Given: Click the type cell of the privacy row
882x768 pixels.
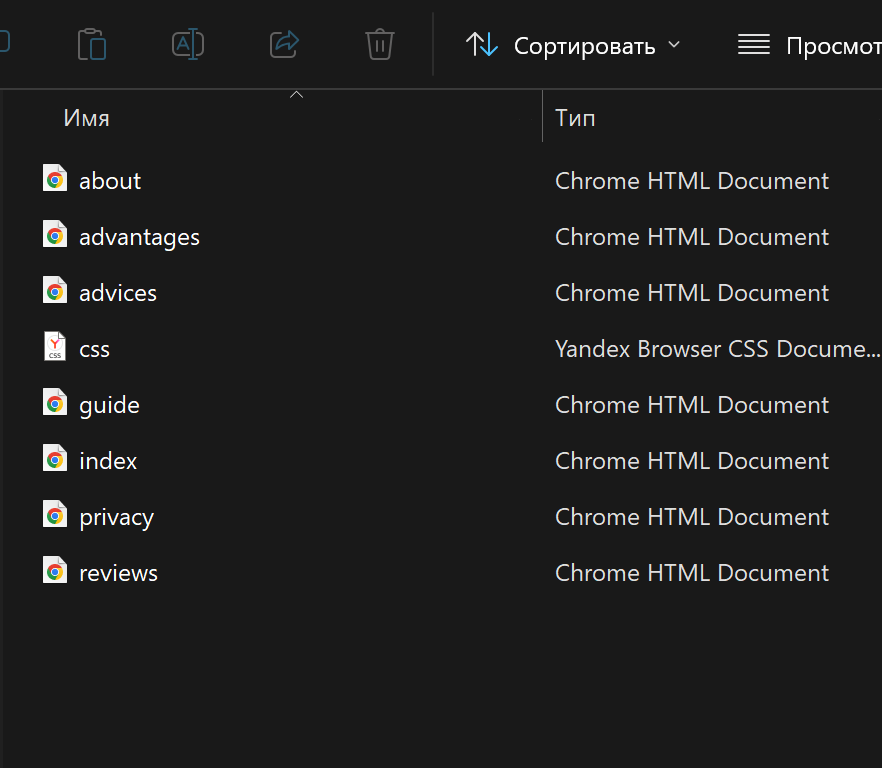Looking at the screenshot, I should [x=692, y=517].
